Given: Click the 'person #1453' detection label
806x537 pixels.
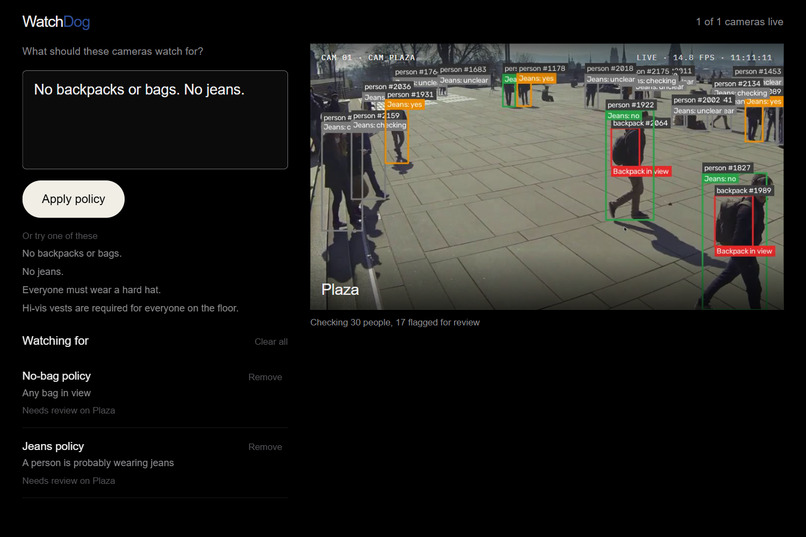Looking at the screenshot, I should tap(758, 71).
